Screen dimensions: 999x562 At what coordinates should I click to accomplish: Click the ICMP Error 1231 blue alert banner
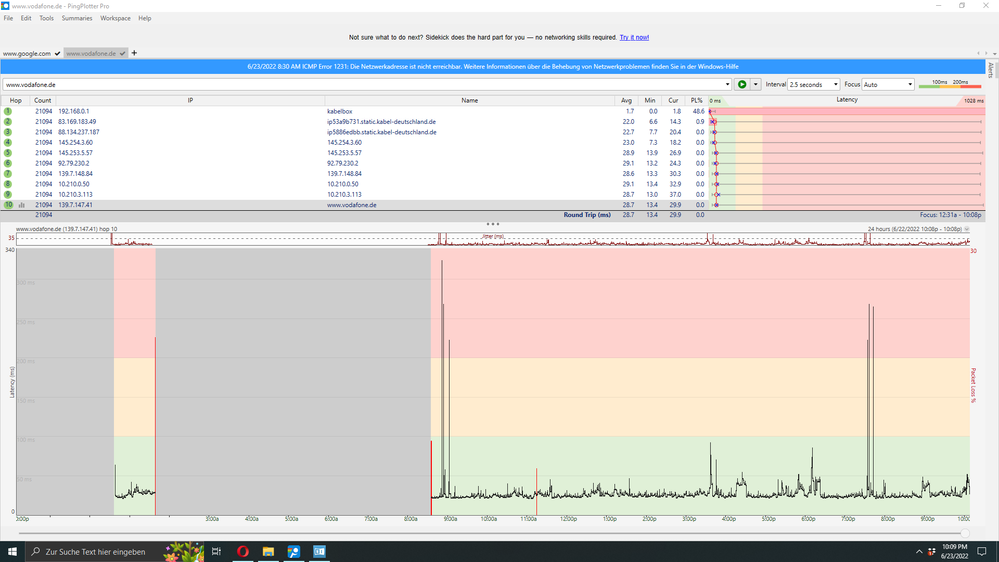point(492,66)
